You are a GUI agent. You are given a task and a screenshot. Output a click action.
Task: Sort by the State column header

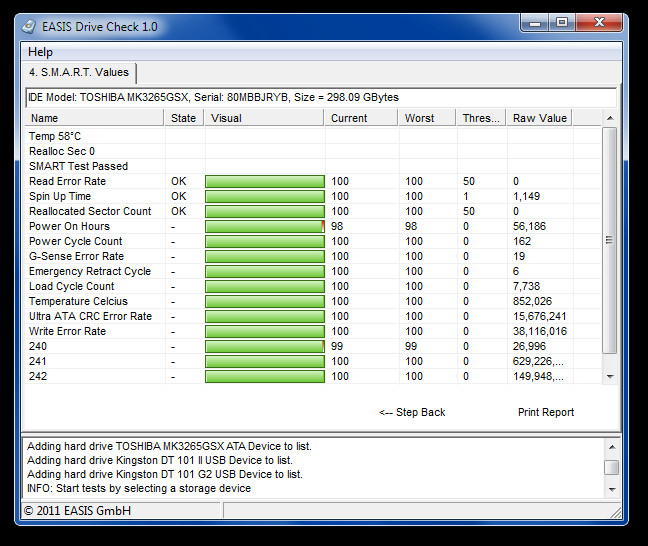184,118
